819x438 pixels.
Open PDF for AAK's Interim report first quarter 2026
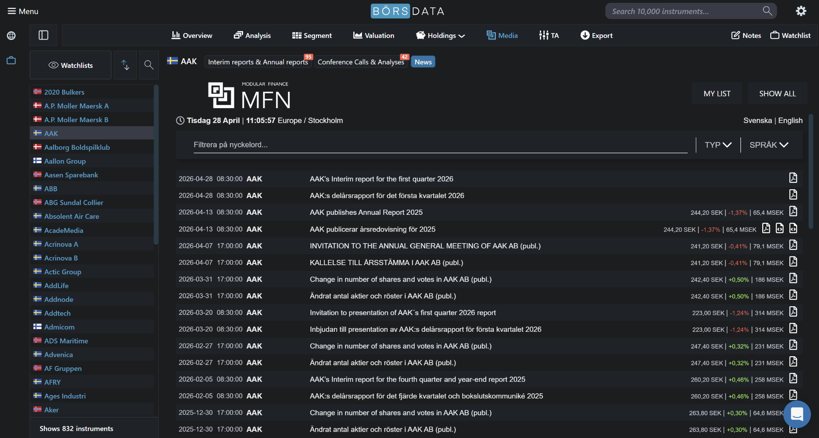(x=793, y=178)
